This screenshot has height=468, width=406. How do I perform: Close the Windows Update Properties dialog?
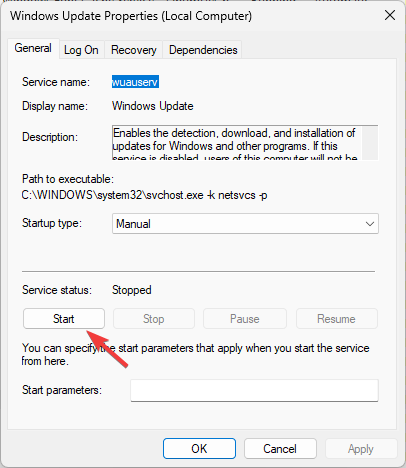390,15
